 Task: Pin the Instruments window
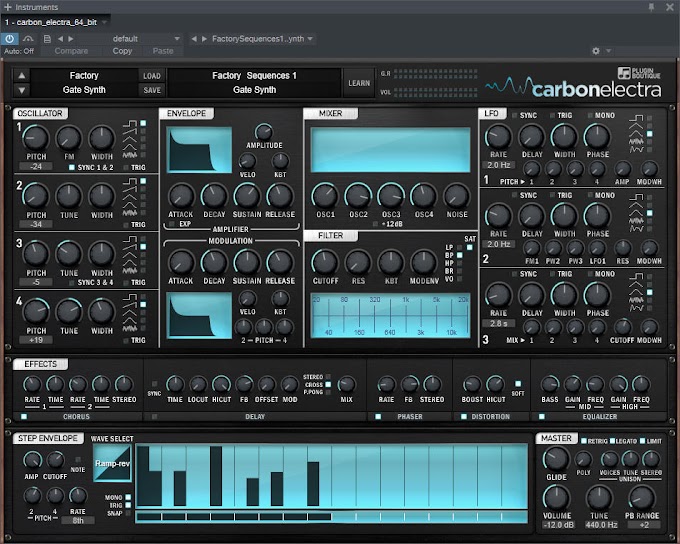pyautogui.click(x=651, y=7)
